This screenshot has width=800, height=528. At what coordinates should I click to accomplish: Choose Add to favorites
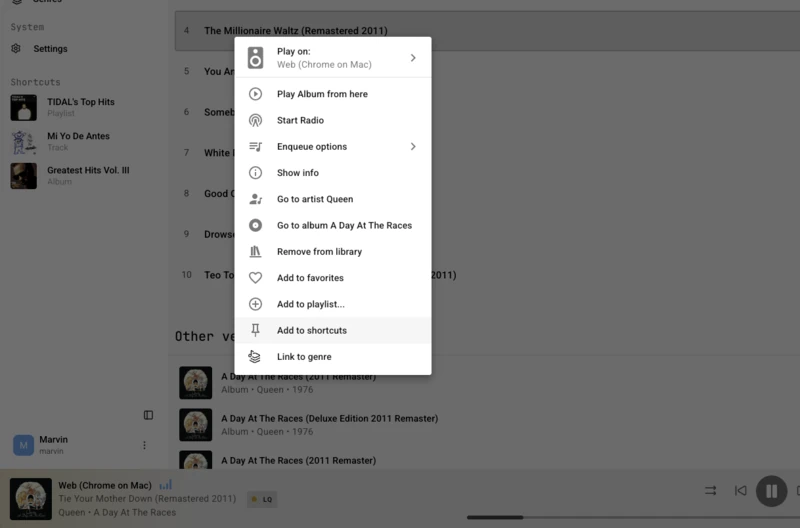333,278
